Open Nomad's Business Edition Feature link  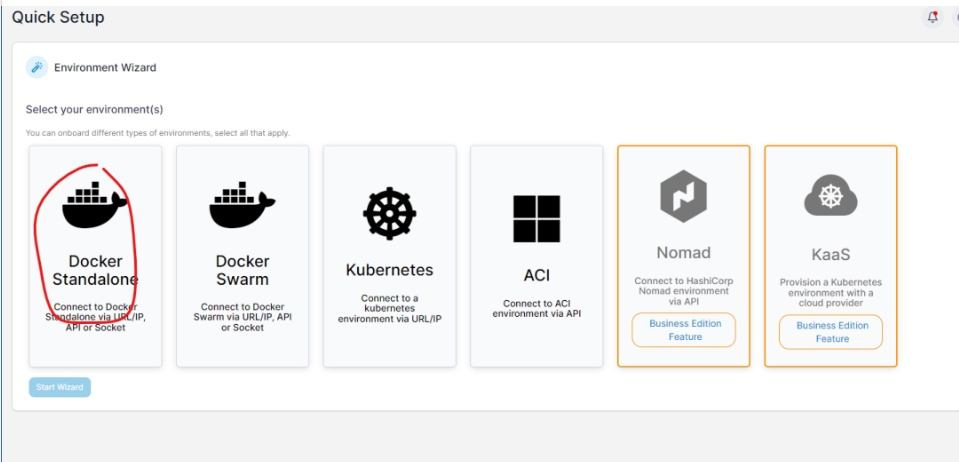coord(684,330)
